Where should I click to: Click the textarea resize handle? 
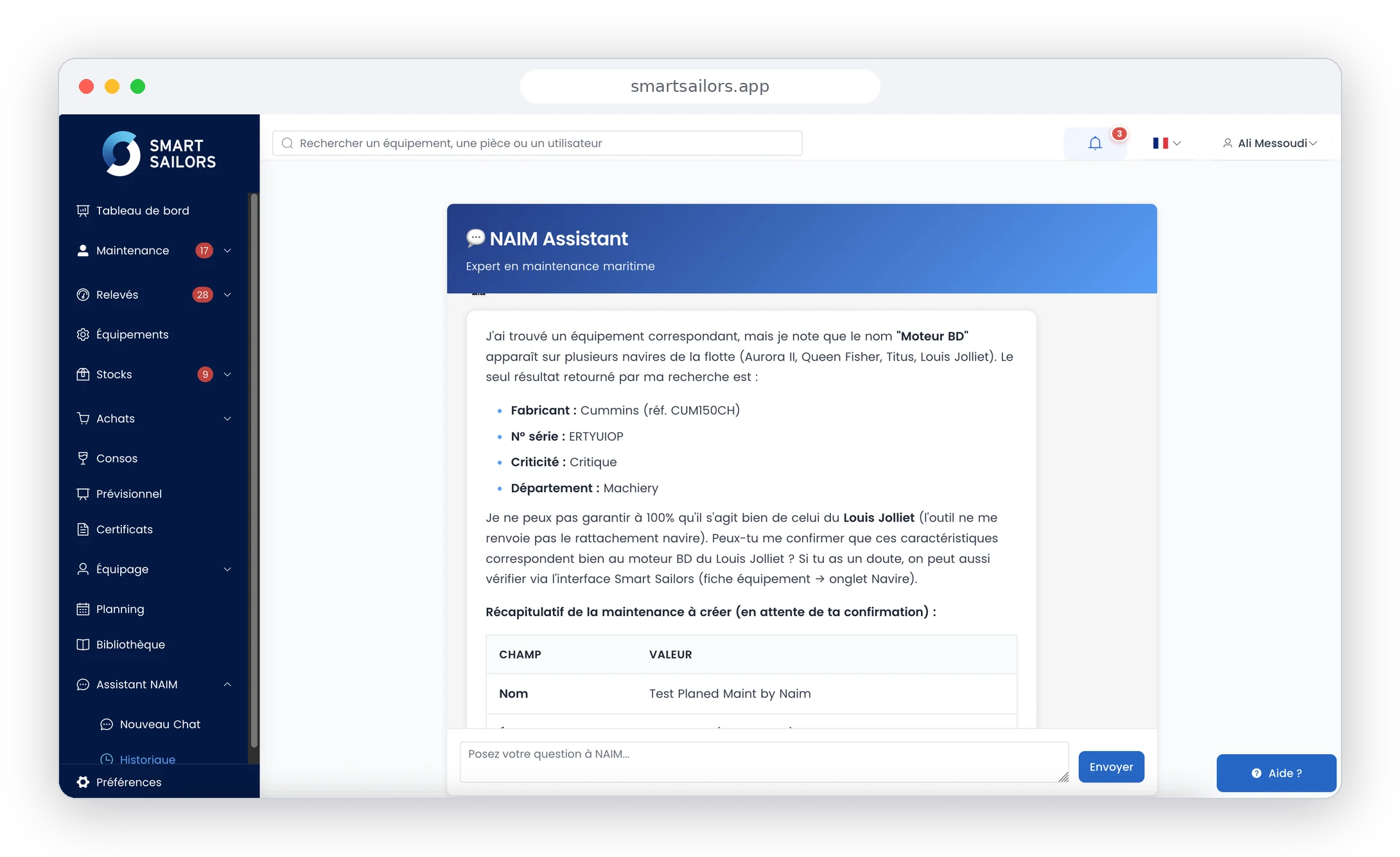(x=1063, y=777)
